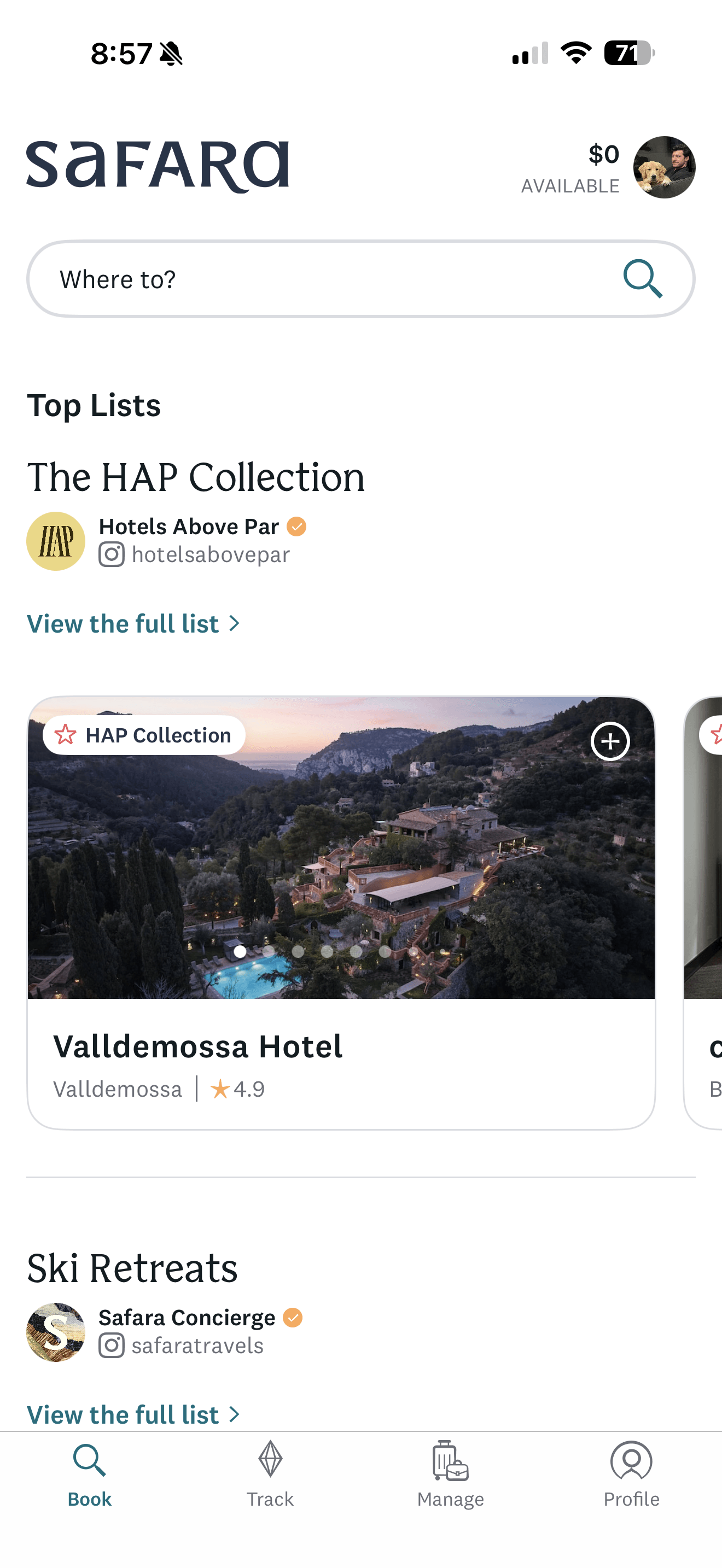
Task: Open the safaratravels Instagram icon
Action: [x=112, y=1345]
